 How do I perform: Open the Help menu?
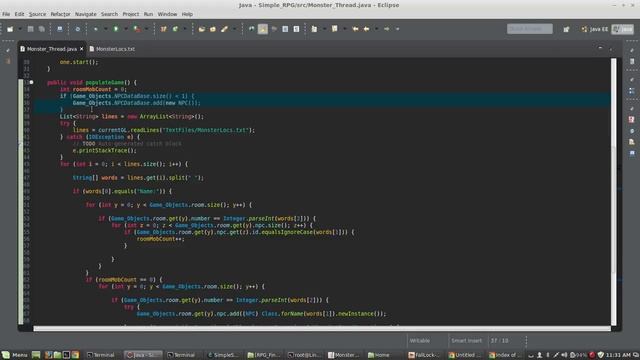click(187, 14)
